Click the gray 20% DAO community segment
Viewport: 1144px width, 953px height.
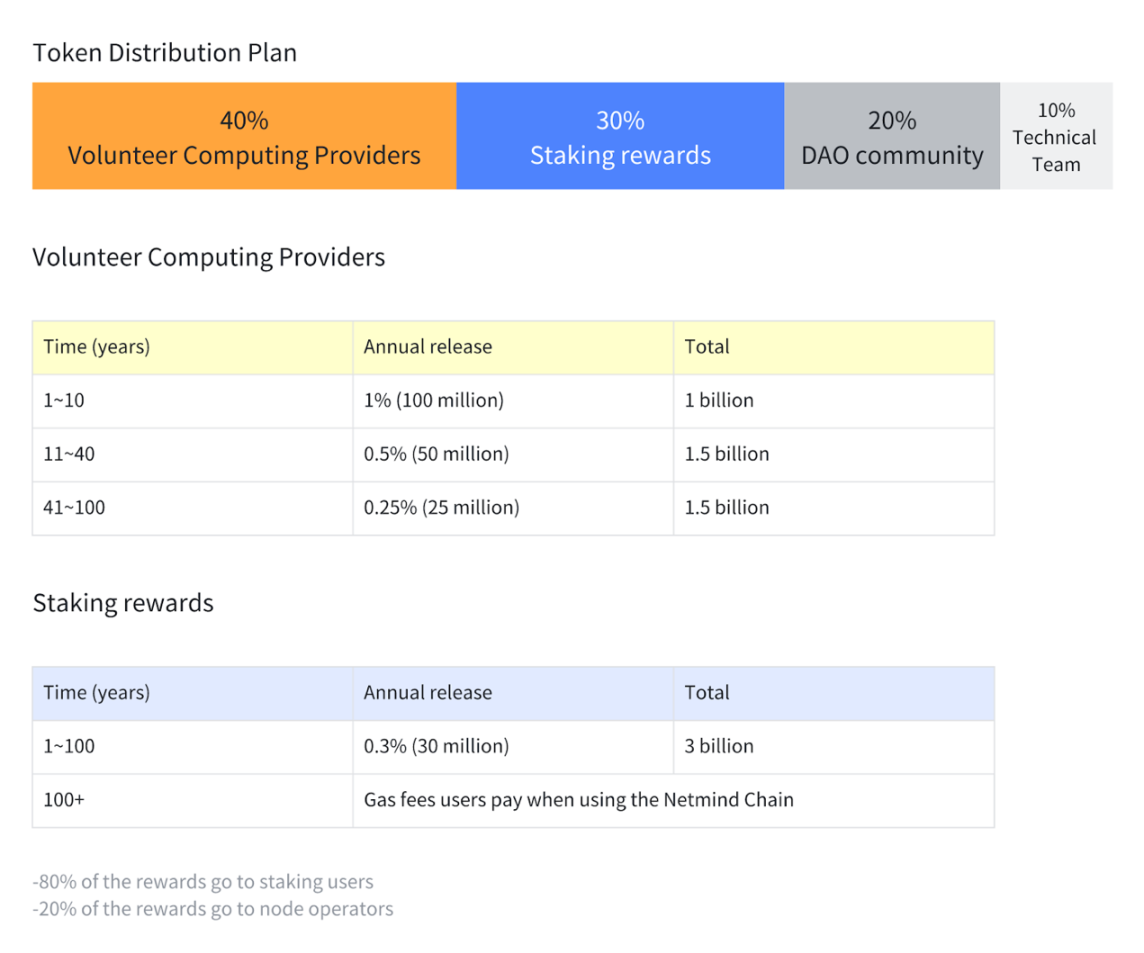[x=892, y=136]
